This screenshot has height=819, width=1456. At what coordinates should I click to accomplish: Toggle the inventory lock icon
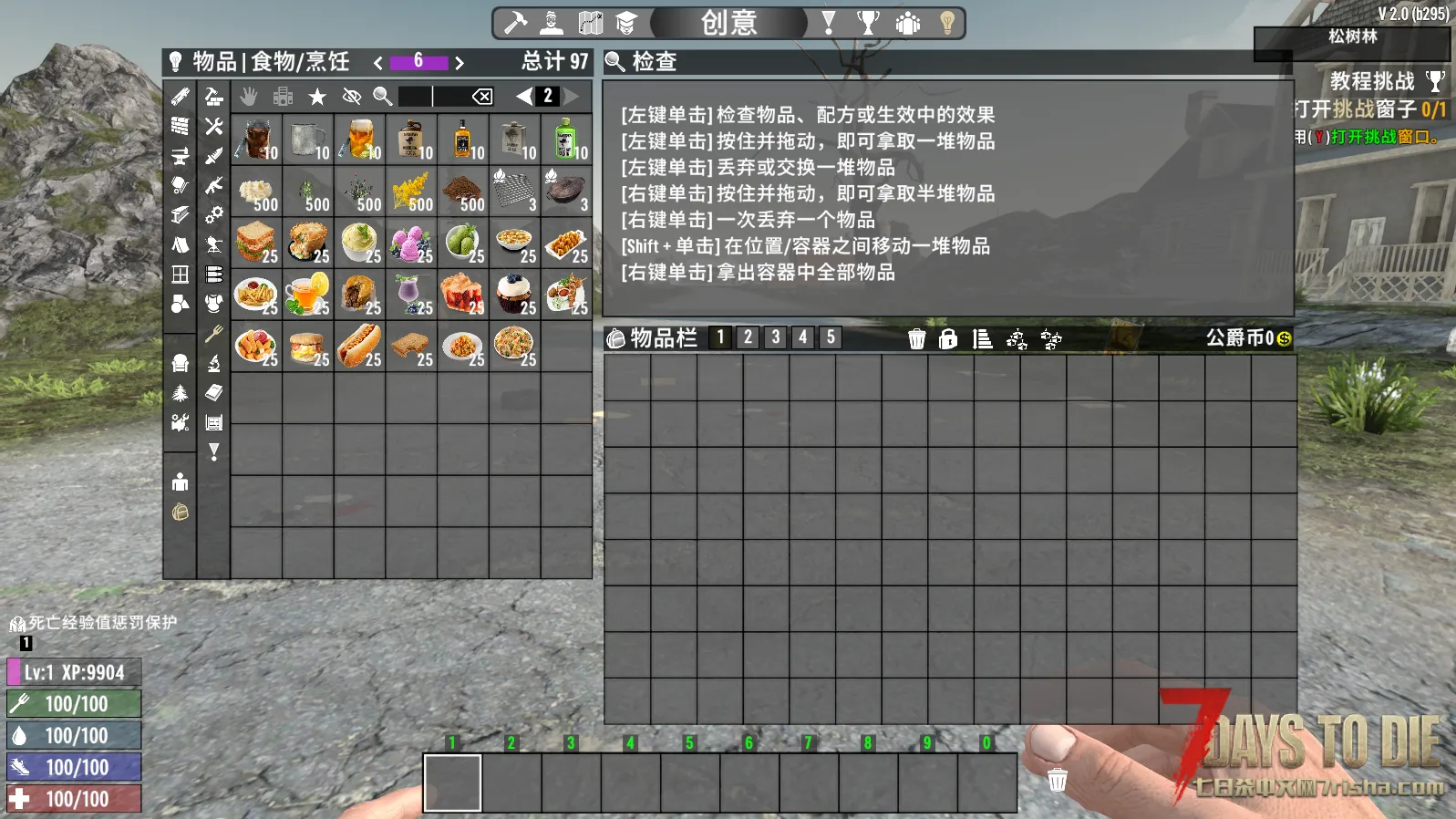(948, 339)
